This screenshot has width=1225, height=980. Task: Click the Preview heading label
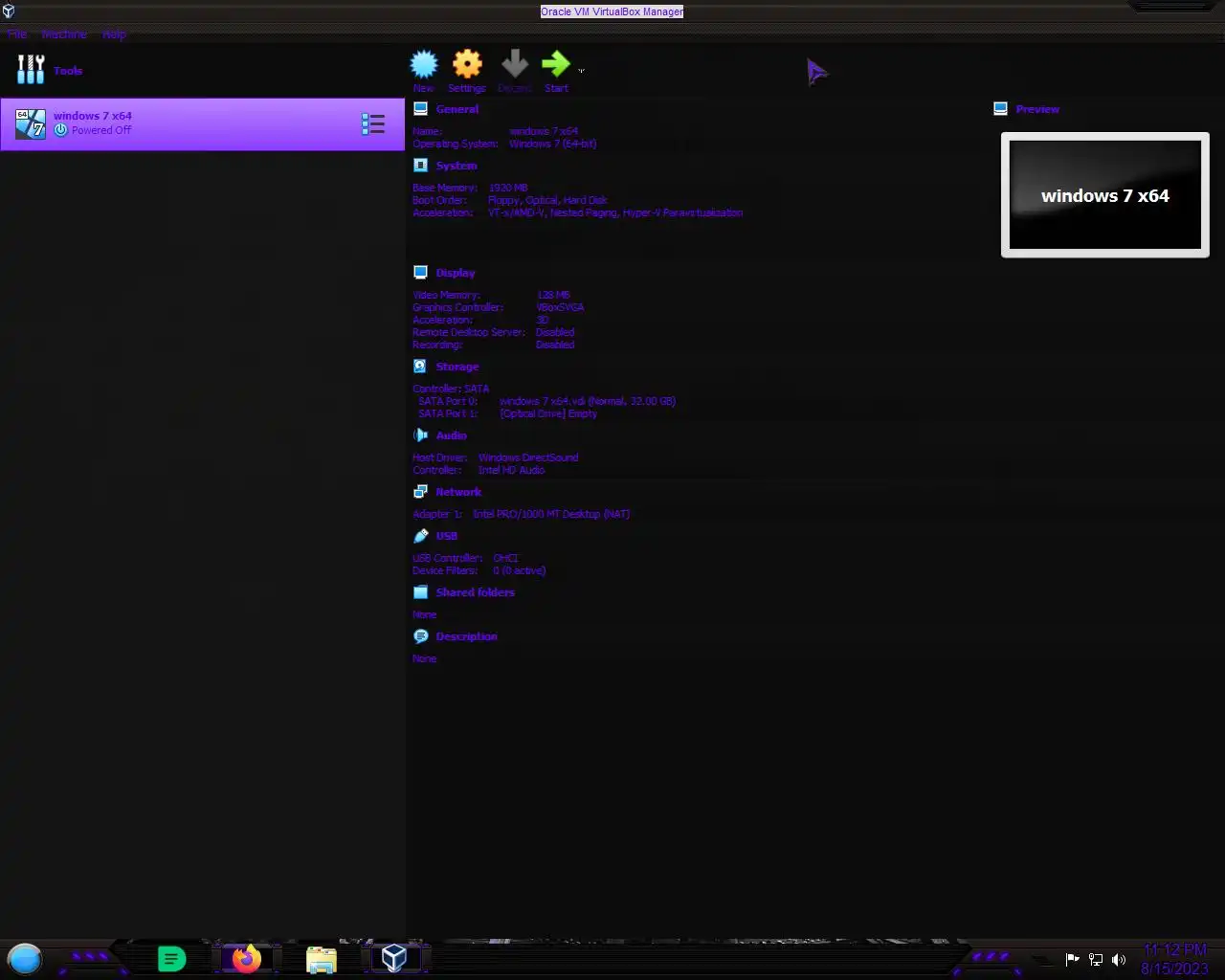pos(1037,109)
